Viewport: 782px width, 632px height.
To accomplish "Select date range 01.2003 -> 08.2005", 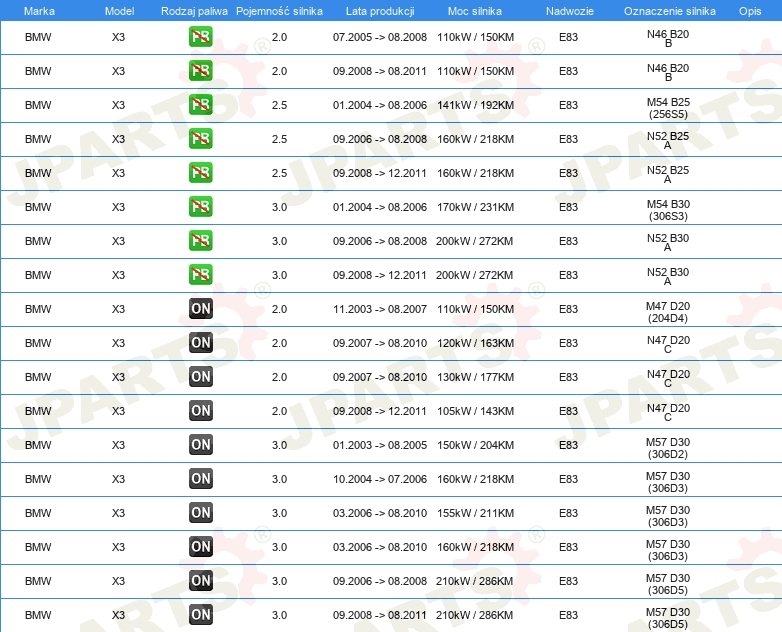I will [x=380, y=444].
